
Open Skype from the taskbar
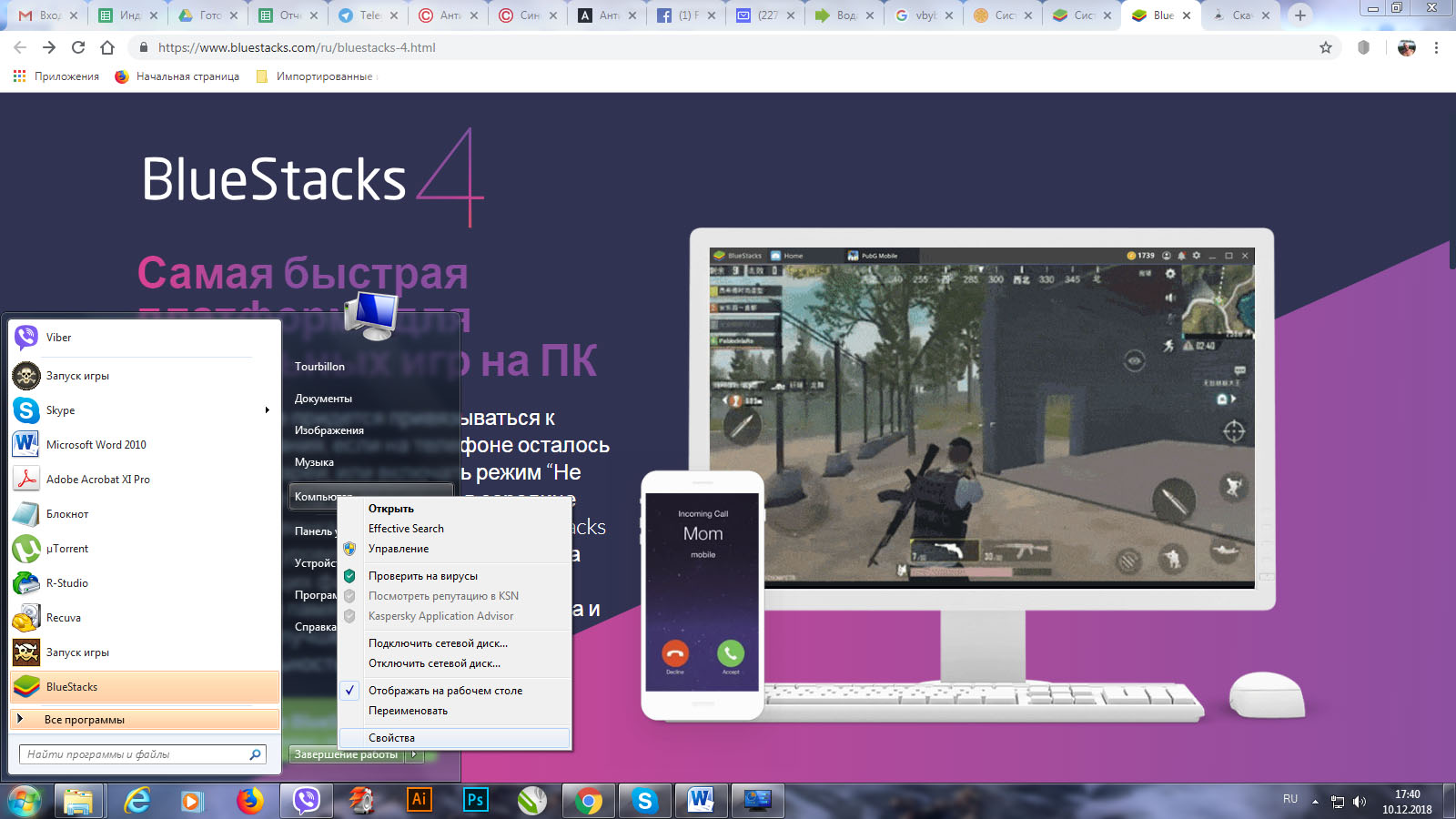coord(645,801)
